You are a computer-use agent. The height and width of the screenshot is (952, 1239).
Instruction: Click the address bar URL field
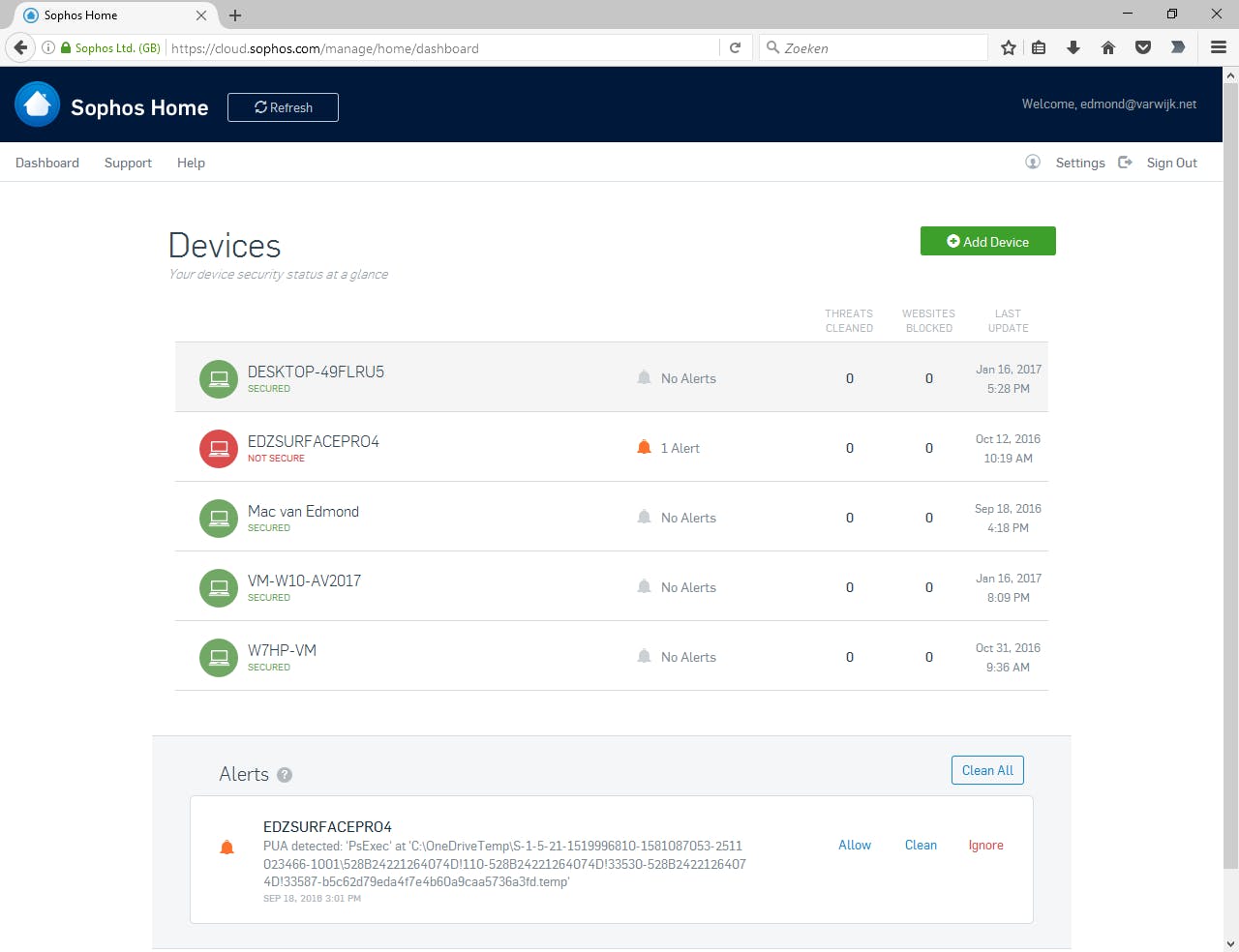[443, 47]
